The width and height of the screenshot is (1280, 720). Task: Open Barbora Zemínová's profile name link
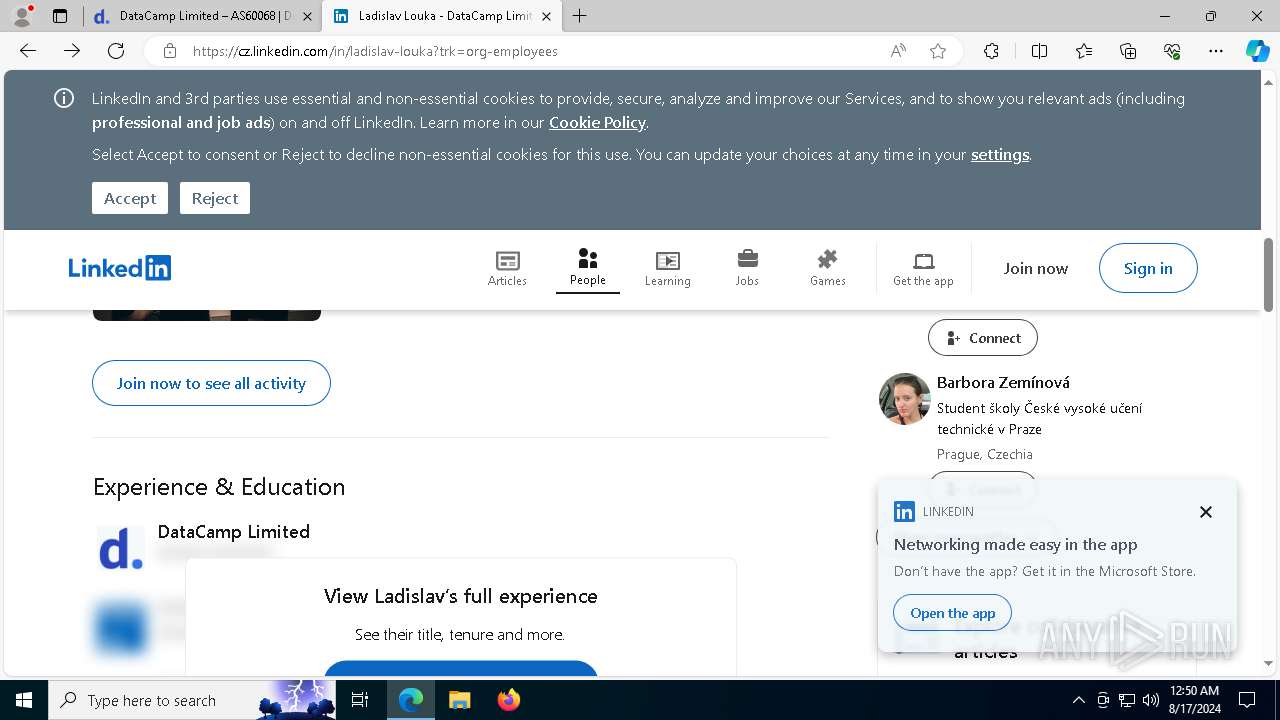coord(1003,382)
